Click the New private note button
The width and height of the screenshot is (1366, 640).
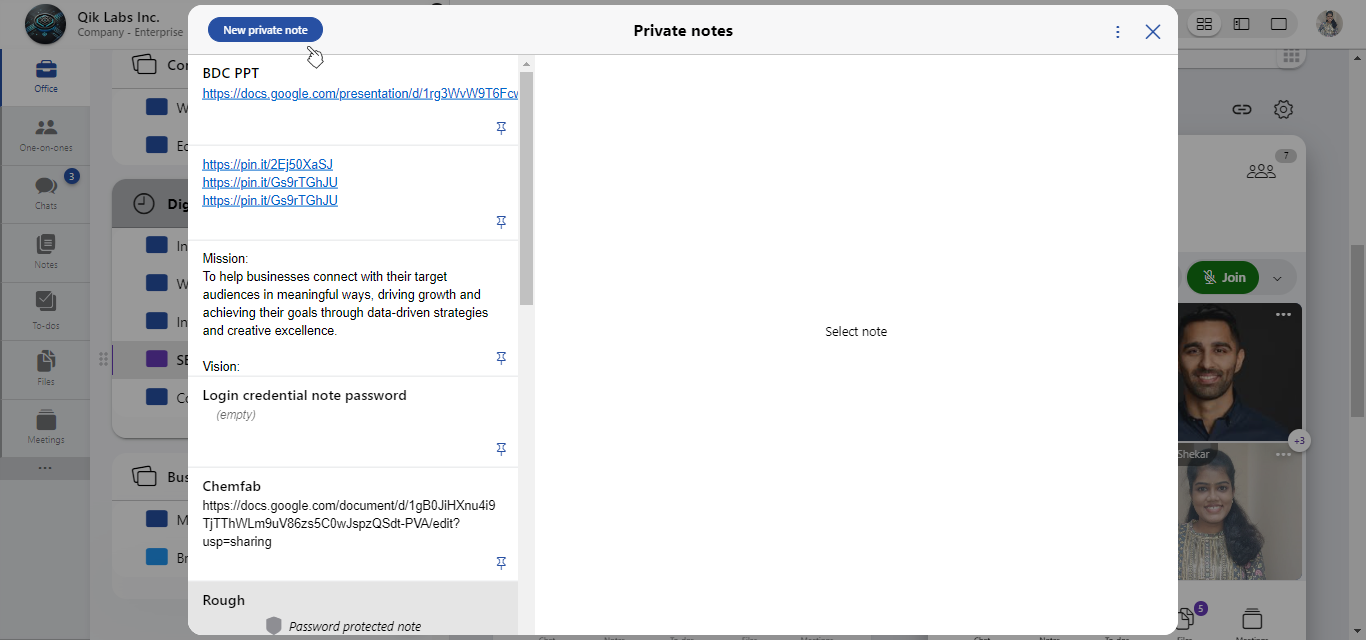(x=265, y=30)
